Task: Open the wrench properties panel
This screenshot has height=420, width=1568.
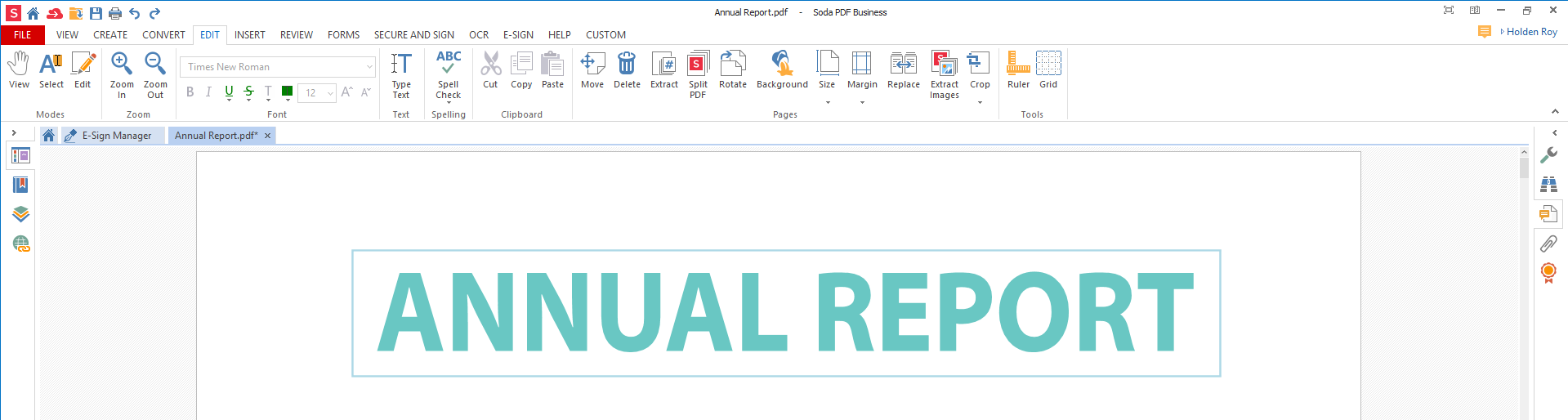Action: [x=1548, y=155]
